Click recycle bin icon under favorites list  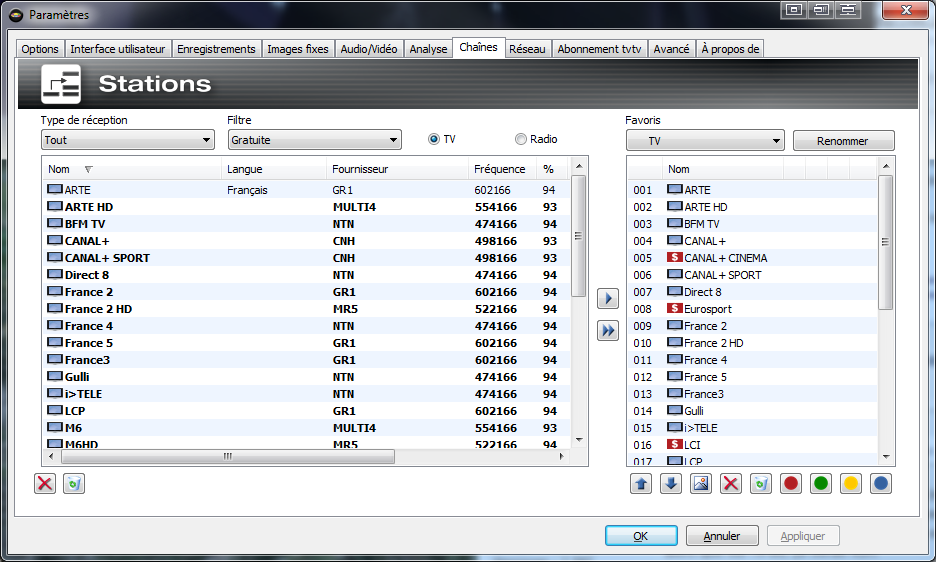760,483
